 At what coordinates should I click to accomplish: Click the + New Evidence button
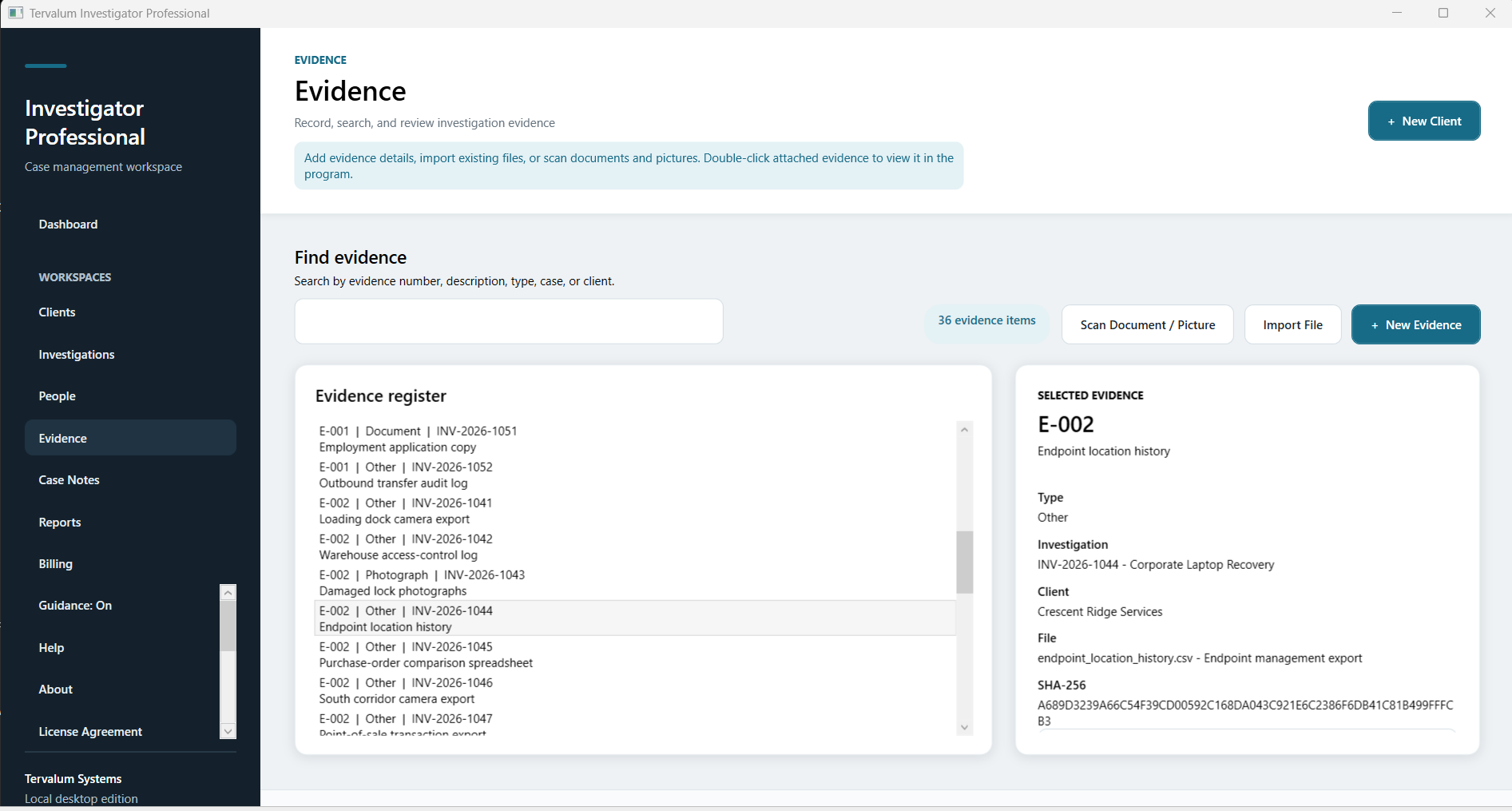click(1416, 324)
